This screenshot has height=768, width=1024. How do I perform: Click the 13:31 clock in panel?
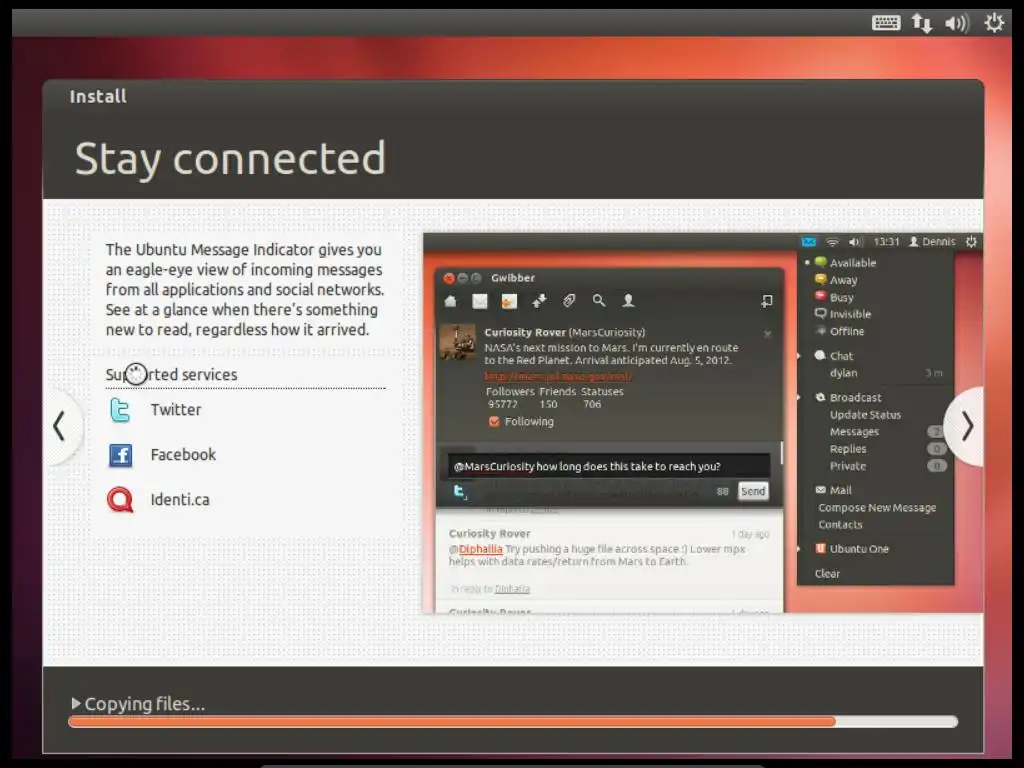point(886,242)
